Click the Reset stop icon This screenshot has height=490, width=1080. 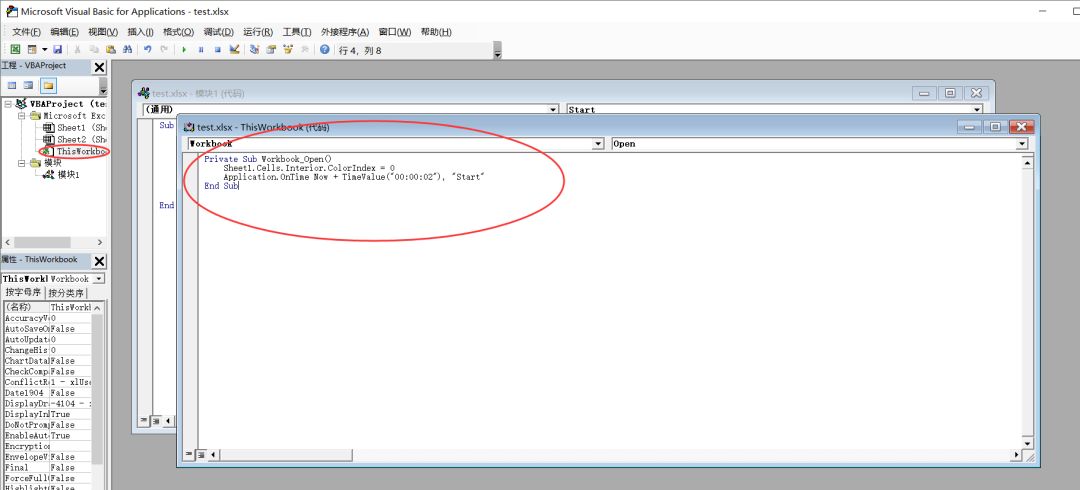pyautogui.click(x=217, y=49)
